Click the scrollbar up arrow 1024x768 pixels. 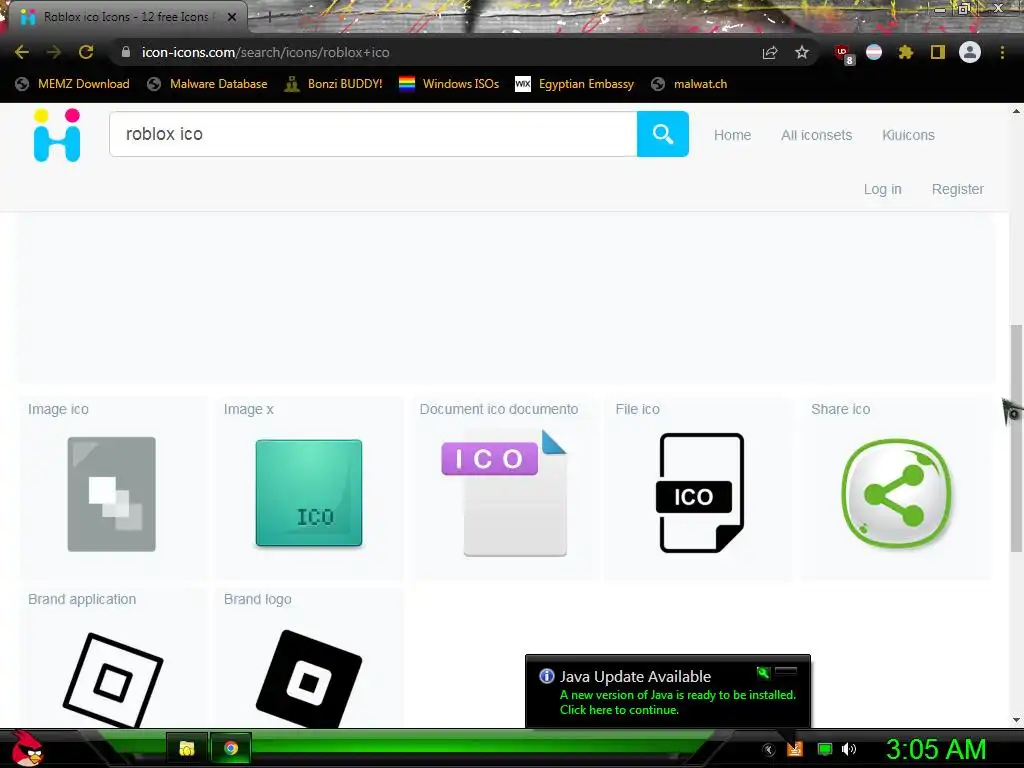(1016, 112)
